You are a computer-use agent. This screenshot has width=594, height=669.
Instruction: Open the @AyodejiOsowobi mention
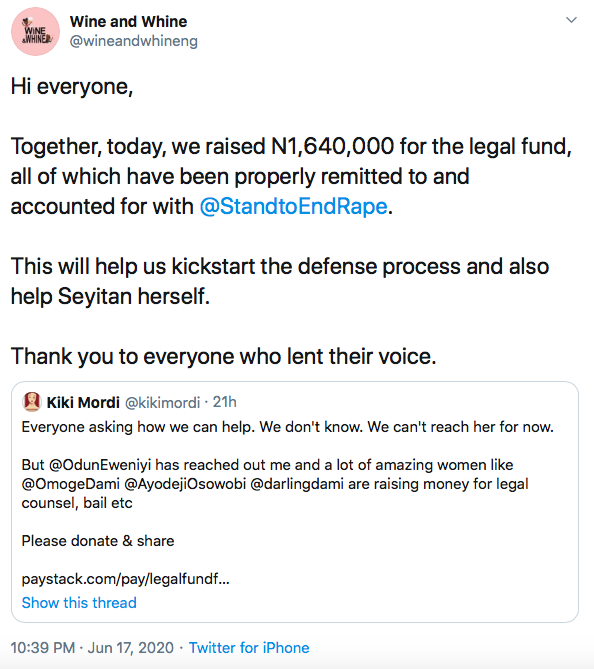[185, 484]
